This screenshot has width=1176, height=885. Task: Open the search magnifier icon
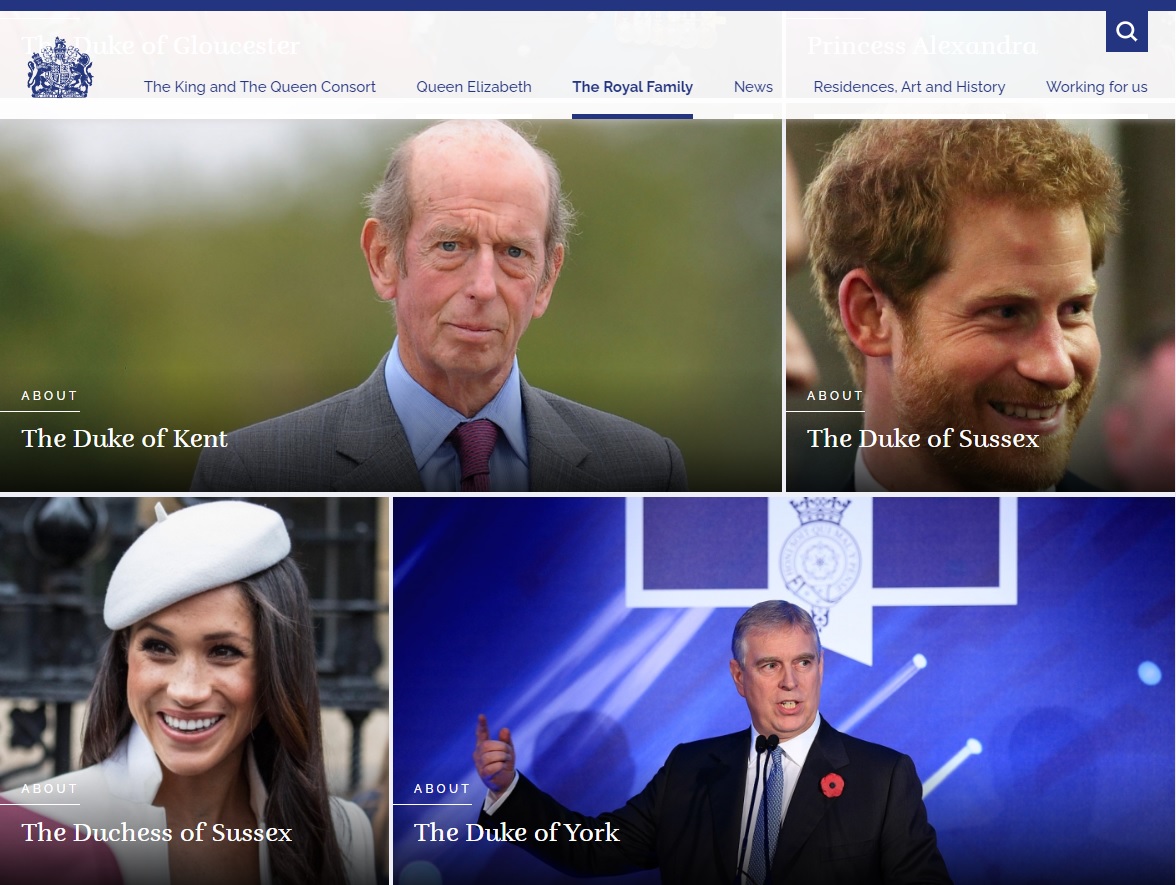click(x=1126, y=31)
